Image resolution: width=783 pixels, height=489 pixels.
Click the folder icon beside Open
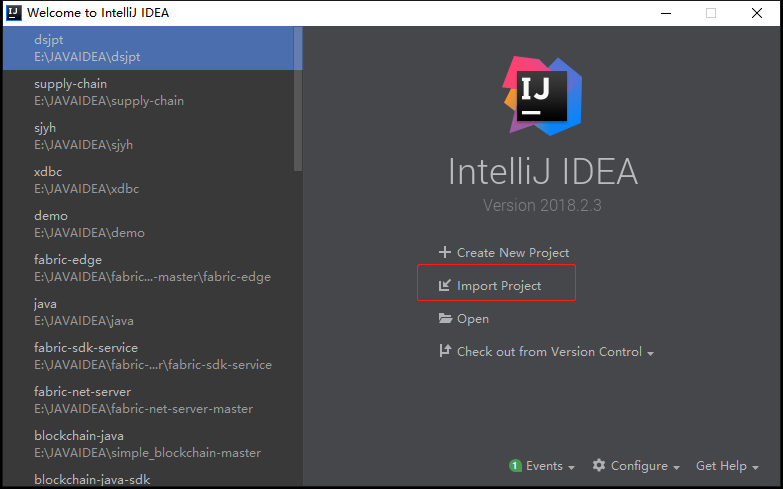[445, 318]
